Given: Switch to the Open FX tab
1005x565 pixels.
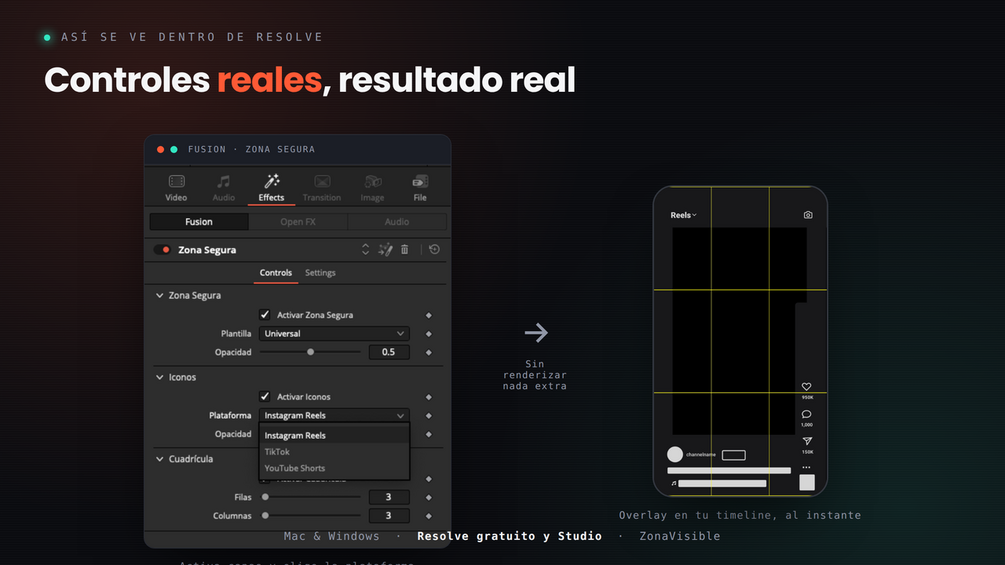Looking at the screenshot, I should click(x=298, y=222).
